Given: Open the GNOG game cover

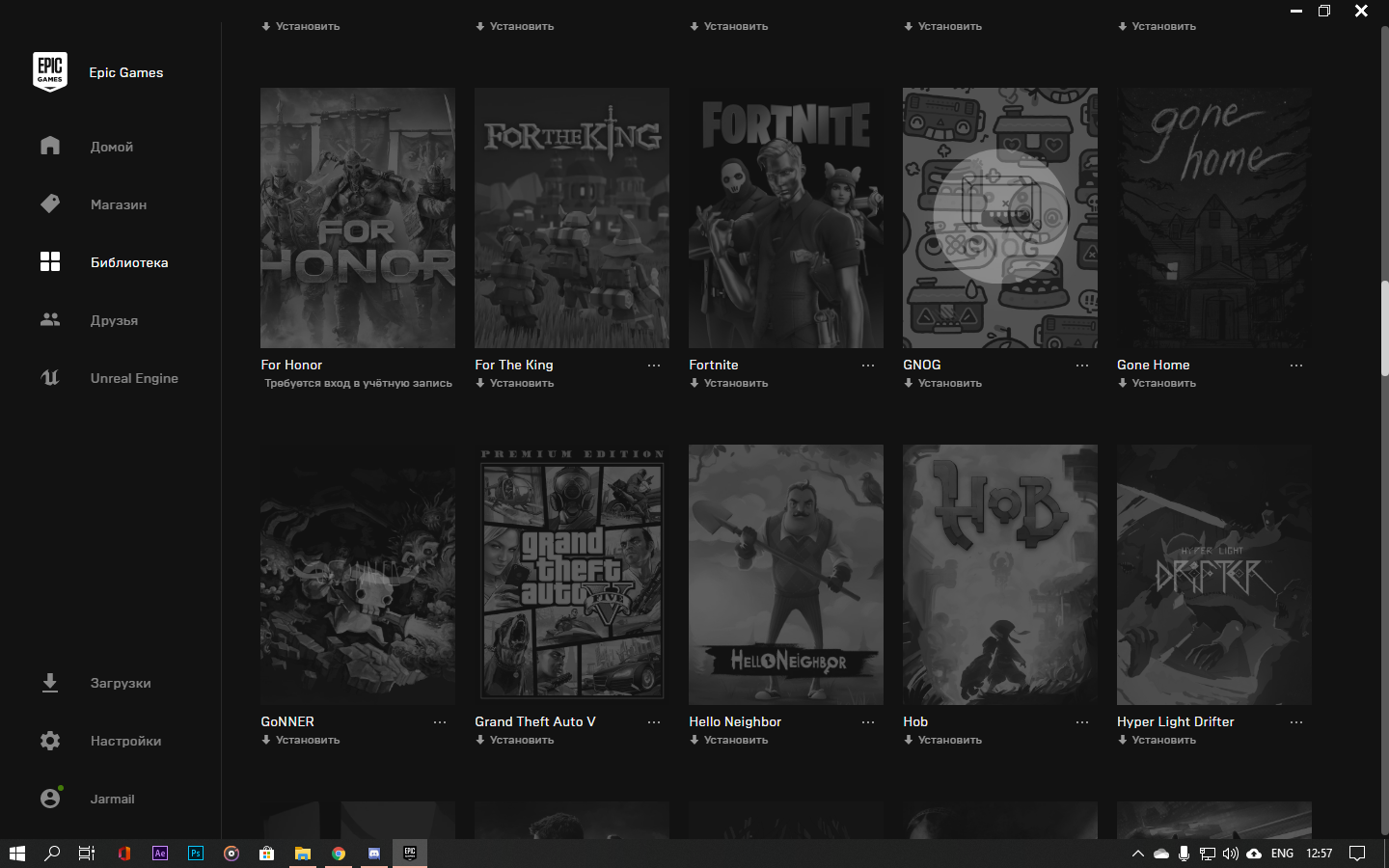Looking at the screenshot, I should (999, 218).
